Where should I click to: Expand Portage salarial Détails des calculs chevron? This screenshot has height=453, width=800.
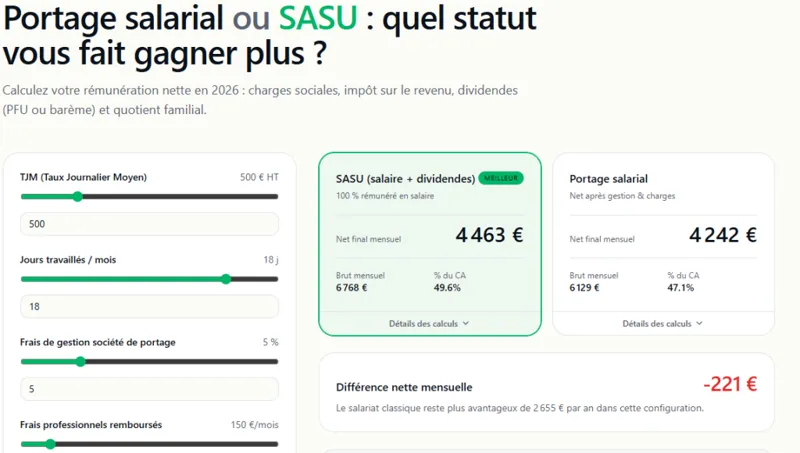(x=699, y=323)
